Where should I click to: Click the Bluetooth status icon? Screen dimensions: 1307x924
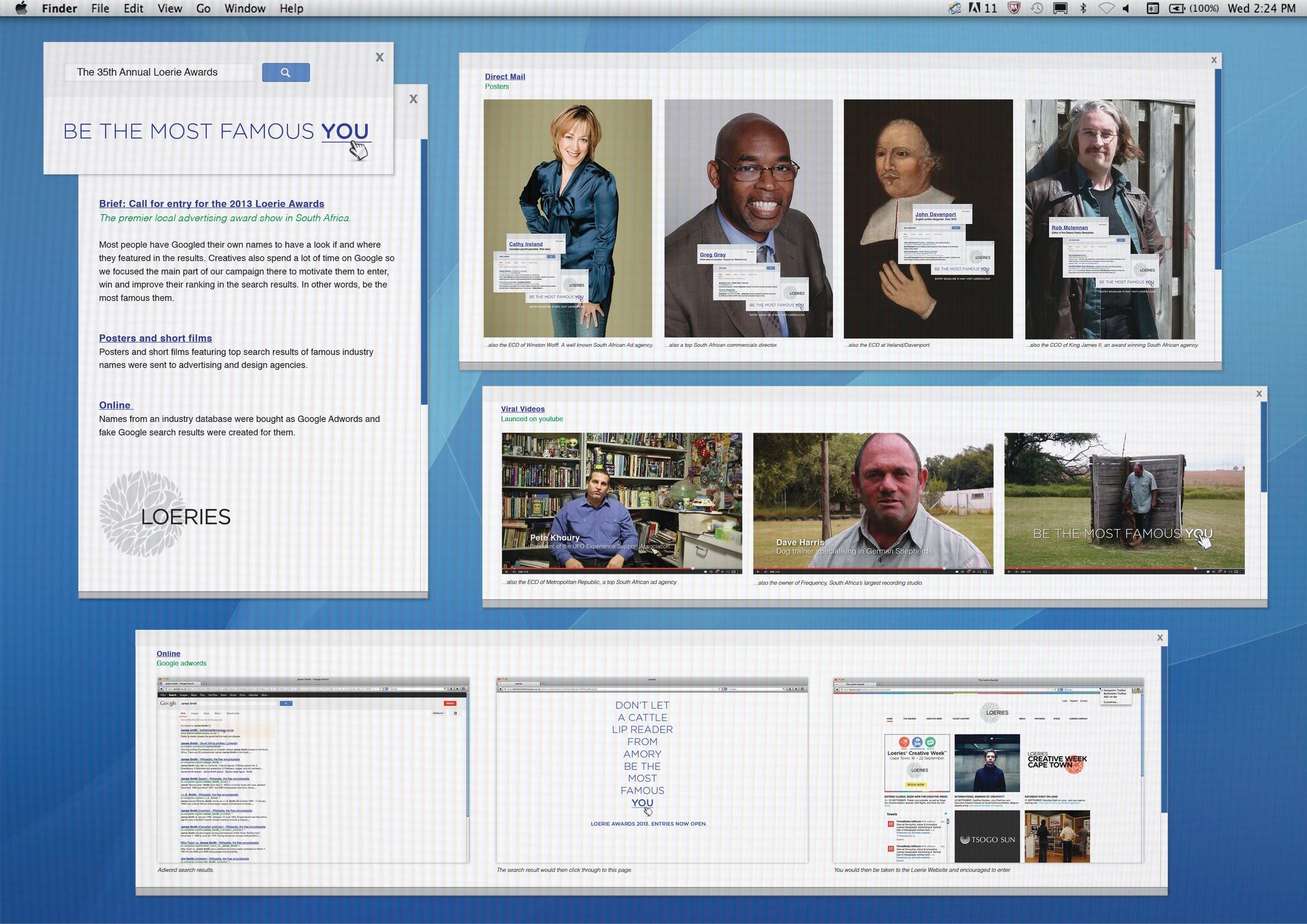click(x=1083, y=8)
